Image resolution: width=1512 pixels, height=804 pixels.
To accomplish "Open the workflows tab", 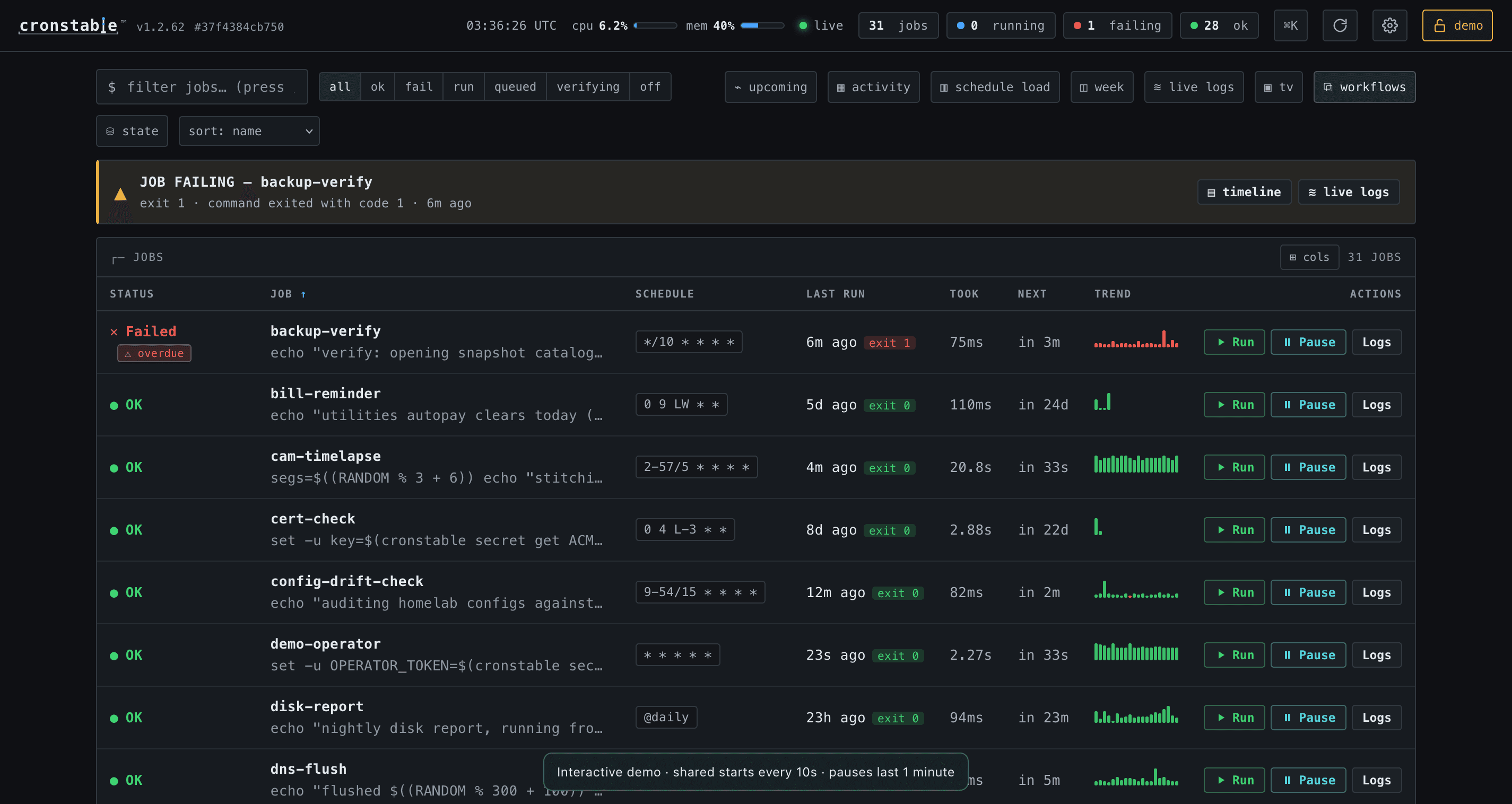I will (x=1364, y=87).
